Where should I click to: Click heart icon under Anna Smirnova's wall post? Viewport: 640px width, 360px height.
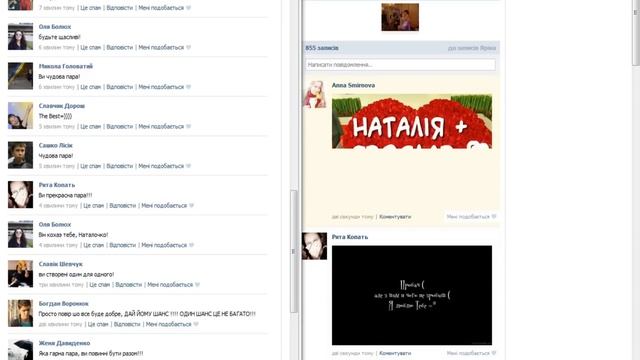pos(494,217)
